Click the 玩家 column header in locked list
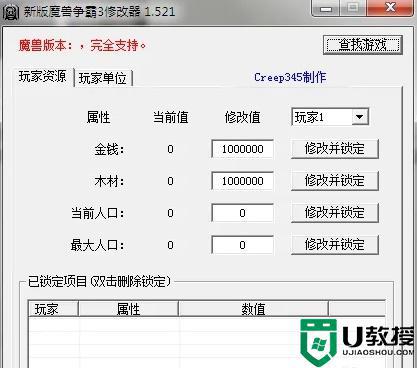417x368 pixels. 53,309
